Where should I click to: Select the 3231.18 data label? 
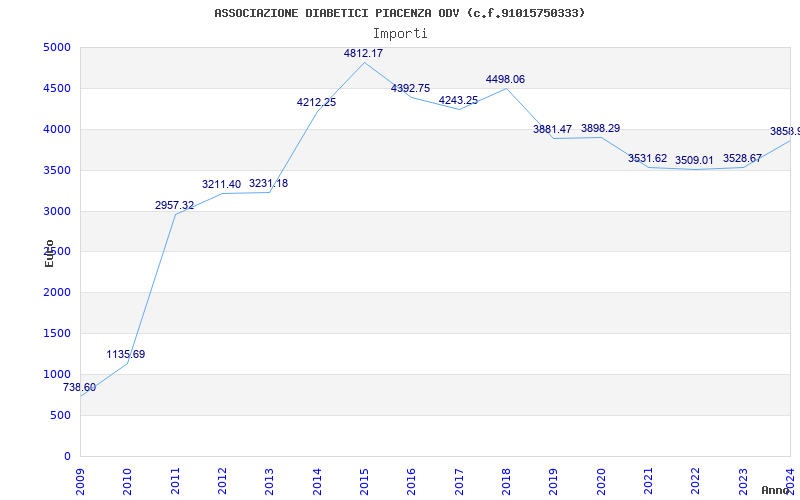tap(268, 183)
